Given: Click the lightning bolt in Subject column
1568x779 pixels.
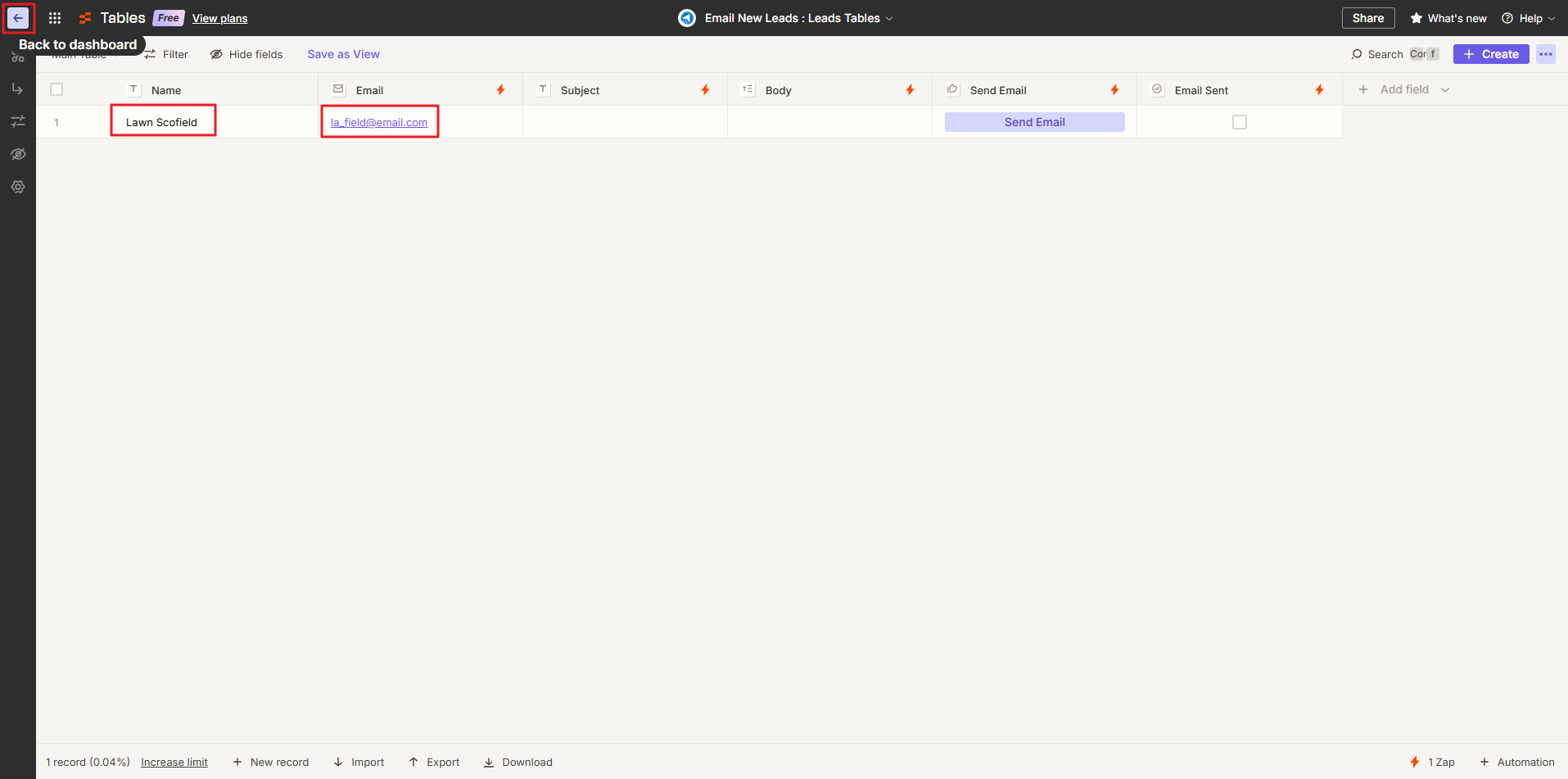Looking at the screenshot, I should coord(705,90).
